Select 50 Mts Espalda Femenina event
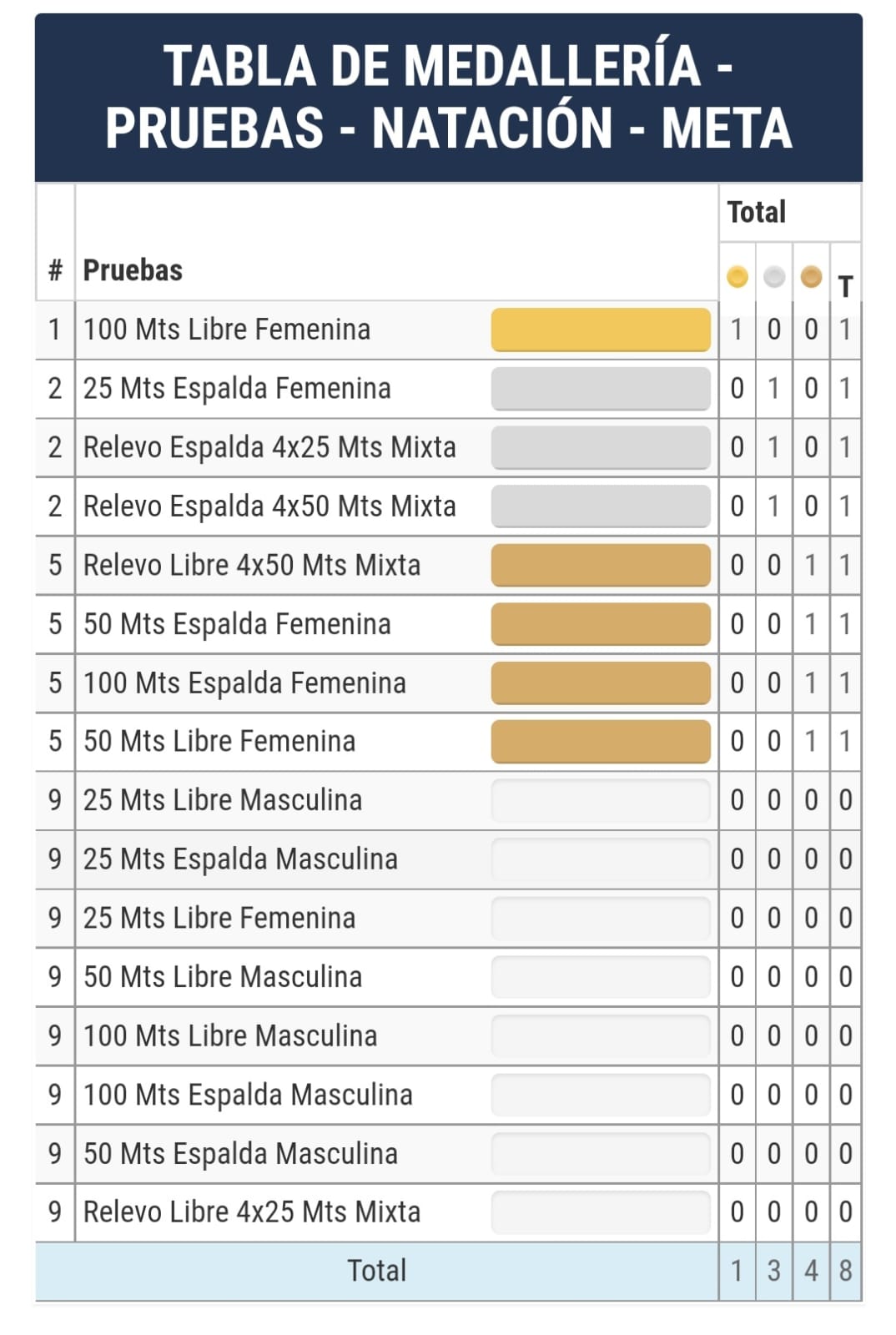Screen dimensions: 896x1335 (x=237, y=624)
